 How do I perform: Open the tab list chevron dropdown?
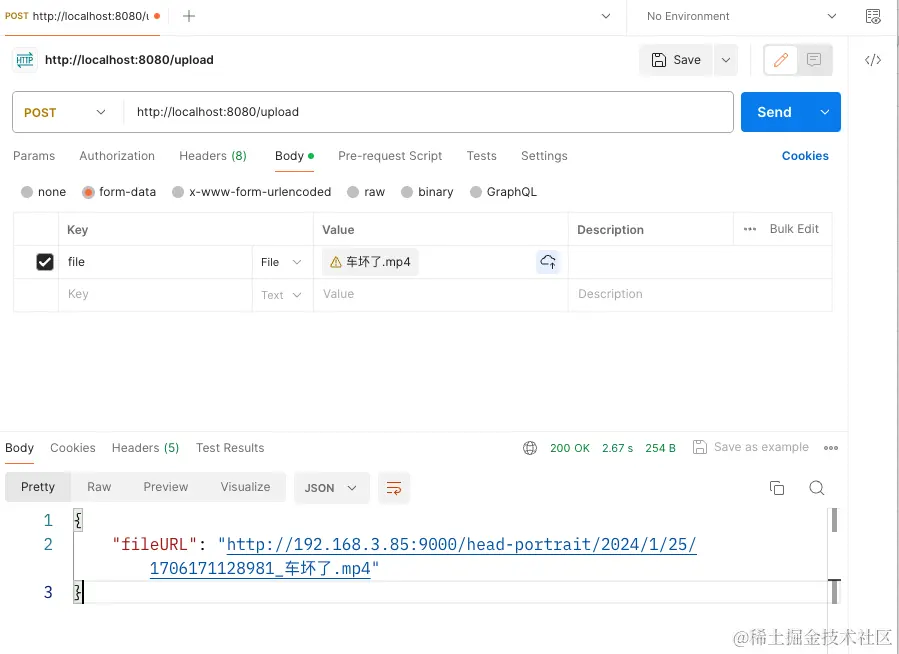605,16
